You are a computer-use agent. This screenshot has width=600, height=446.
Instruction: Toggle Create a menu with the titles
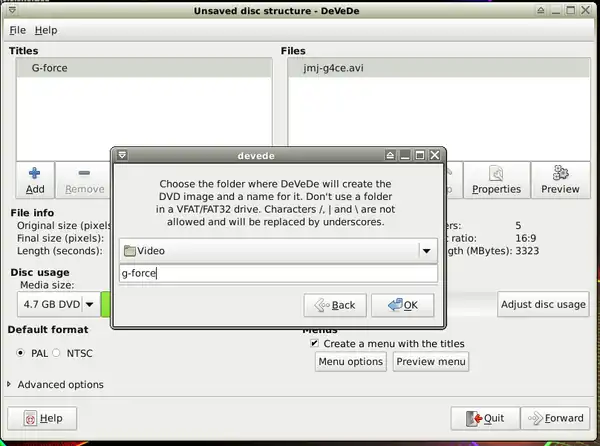(315, 343)
